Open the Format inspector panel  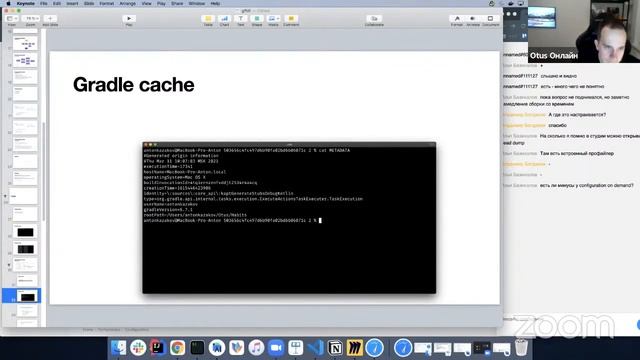(x=457, y=19)
